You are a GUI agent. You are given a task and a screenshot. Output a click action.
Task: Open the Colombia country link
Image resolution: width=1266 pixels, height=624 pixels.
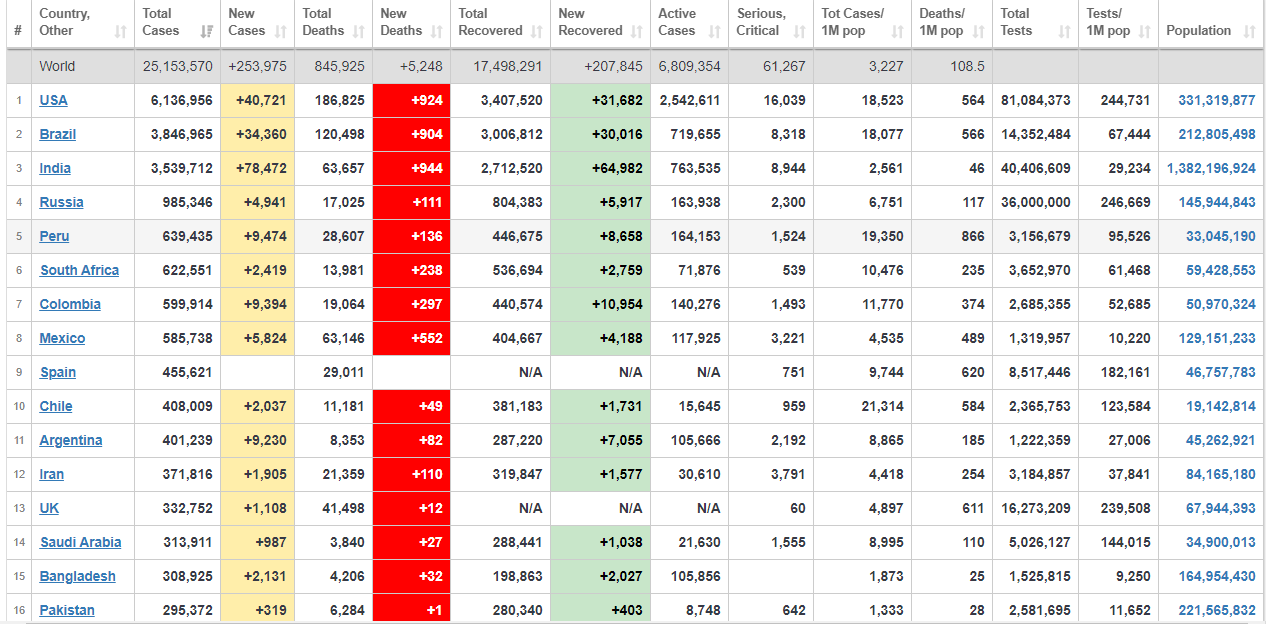pyautogui.click(x=70, y=304)
